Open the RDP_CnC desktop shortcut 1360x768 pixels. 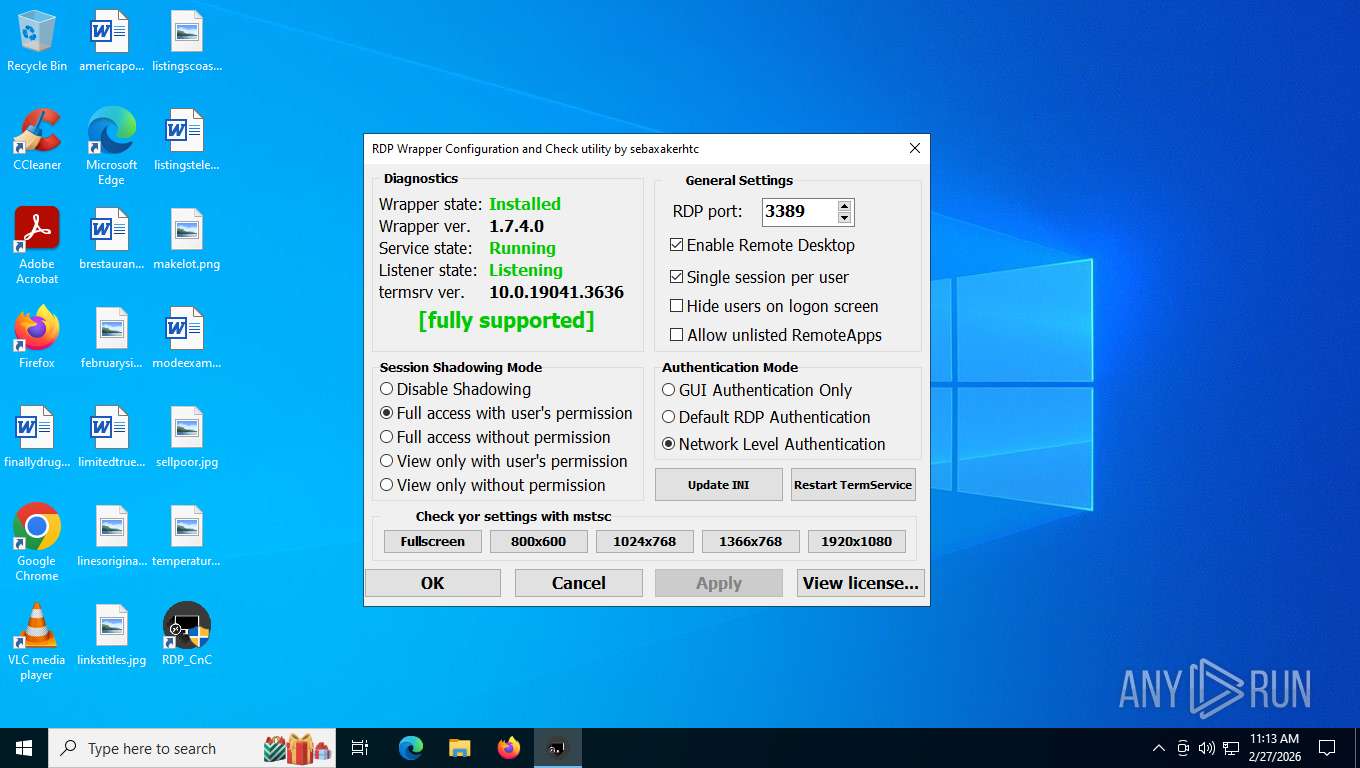coord(187,635)
